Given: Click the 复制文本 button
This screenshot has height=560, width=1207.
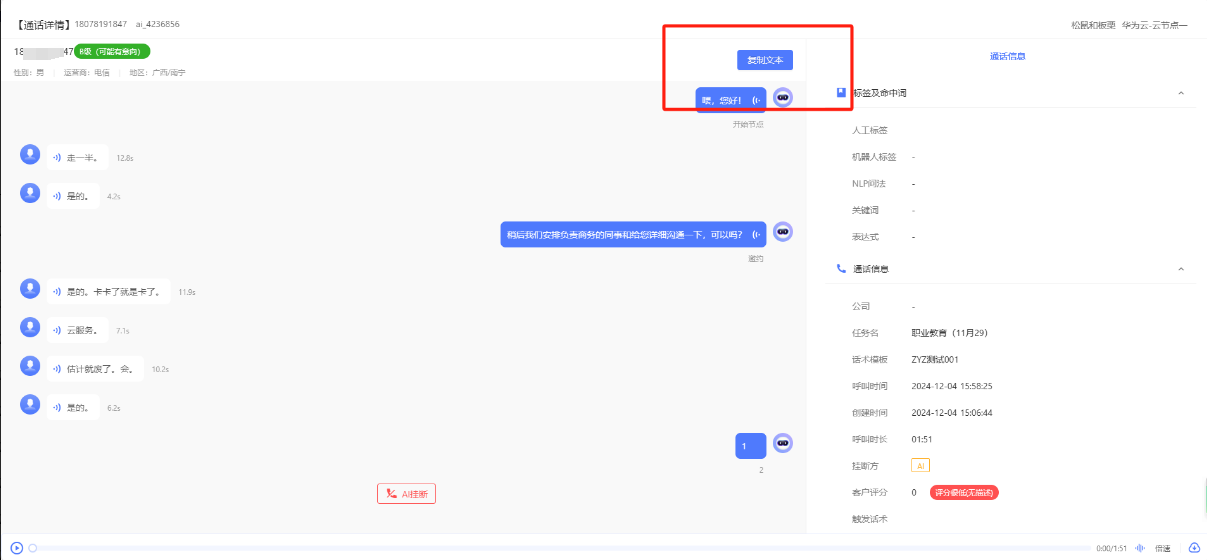Looking at the screenshot, I should (x=765, y=60).
